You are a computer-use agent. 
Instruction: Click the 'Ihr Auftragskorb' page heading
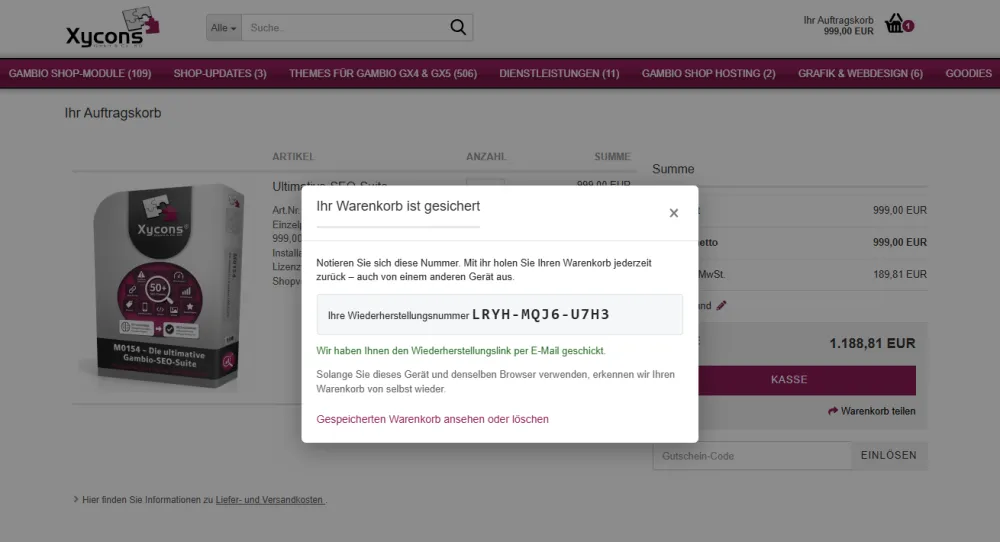(113, 113)
